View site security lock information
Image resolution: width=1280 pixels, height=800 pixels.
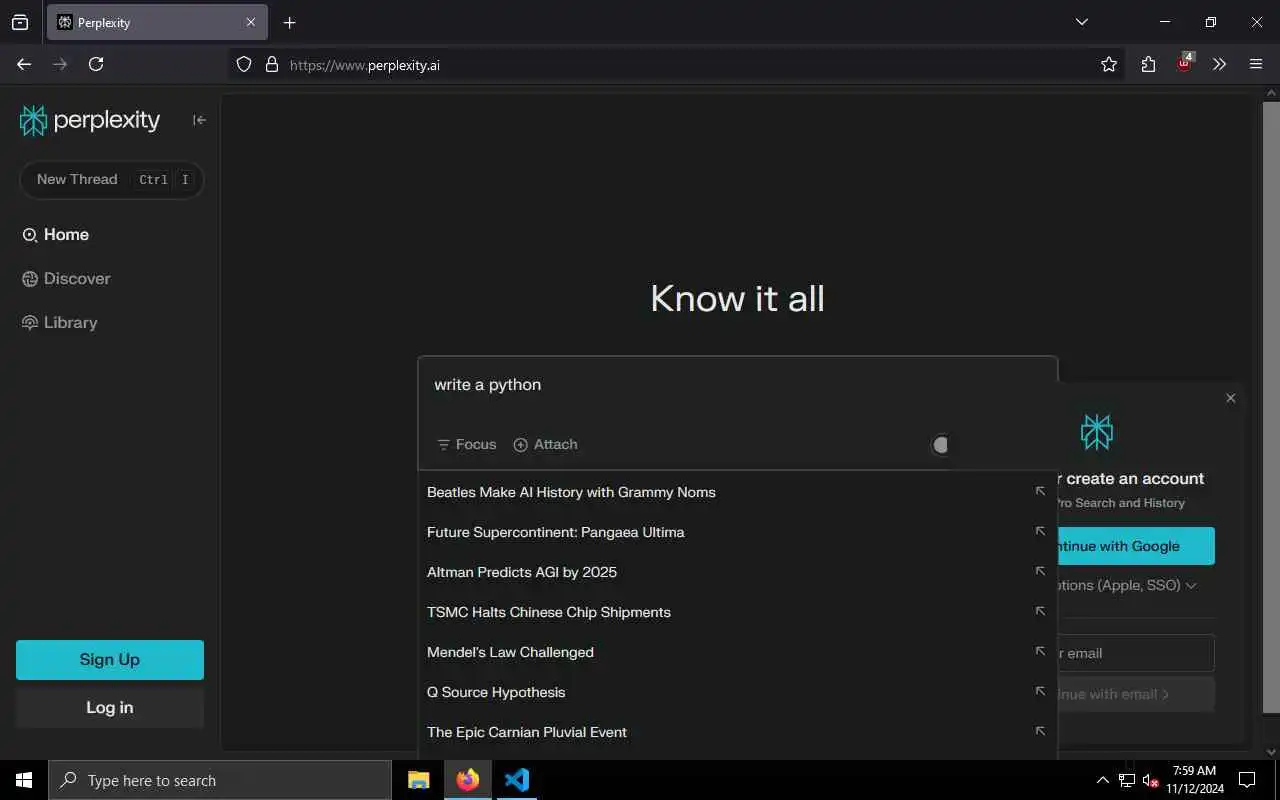pos(271,64)
